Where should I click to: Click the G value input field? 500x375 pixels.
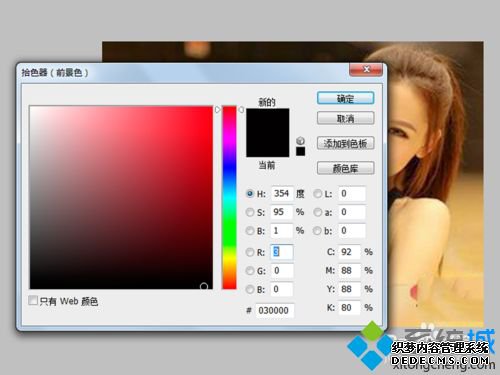tap(282, 271)
